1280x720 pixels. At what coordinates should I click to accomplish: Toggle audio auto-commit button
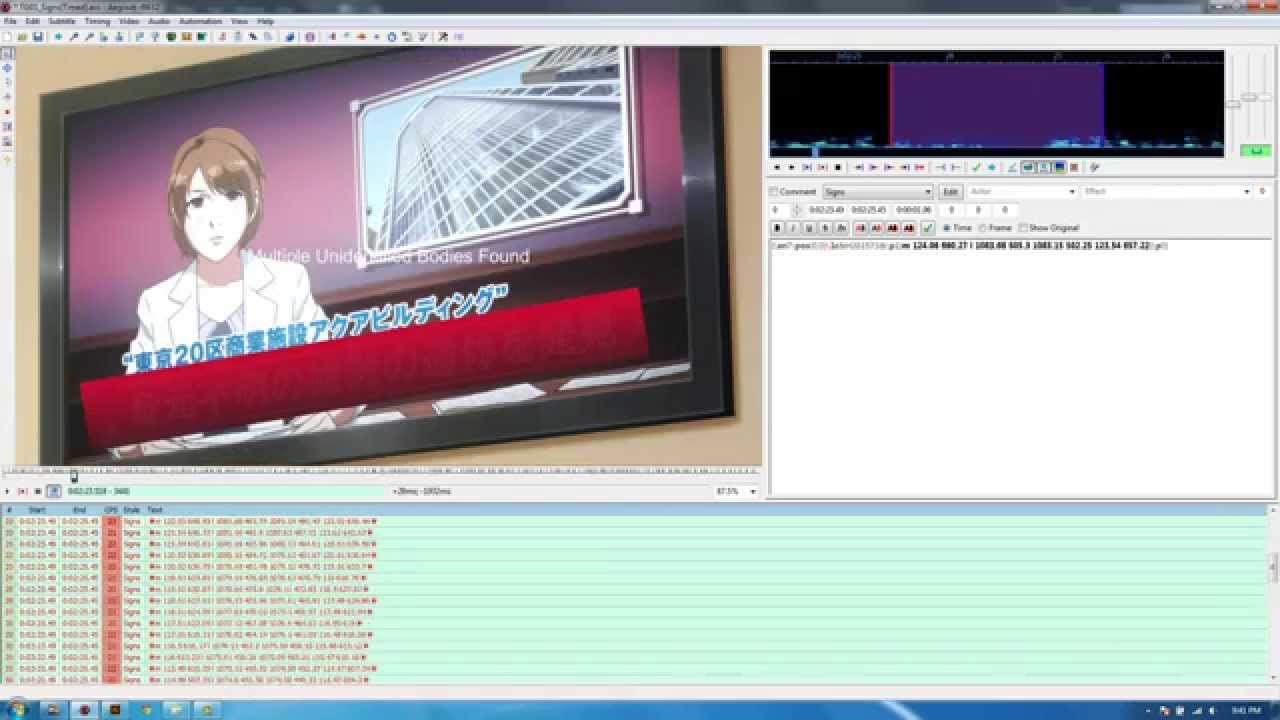click(x=1012, y=167)
